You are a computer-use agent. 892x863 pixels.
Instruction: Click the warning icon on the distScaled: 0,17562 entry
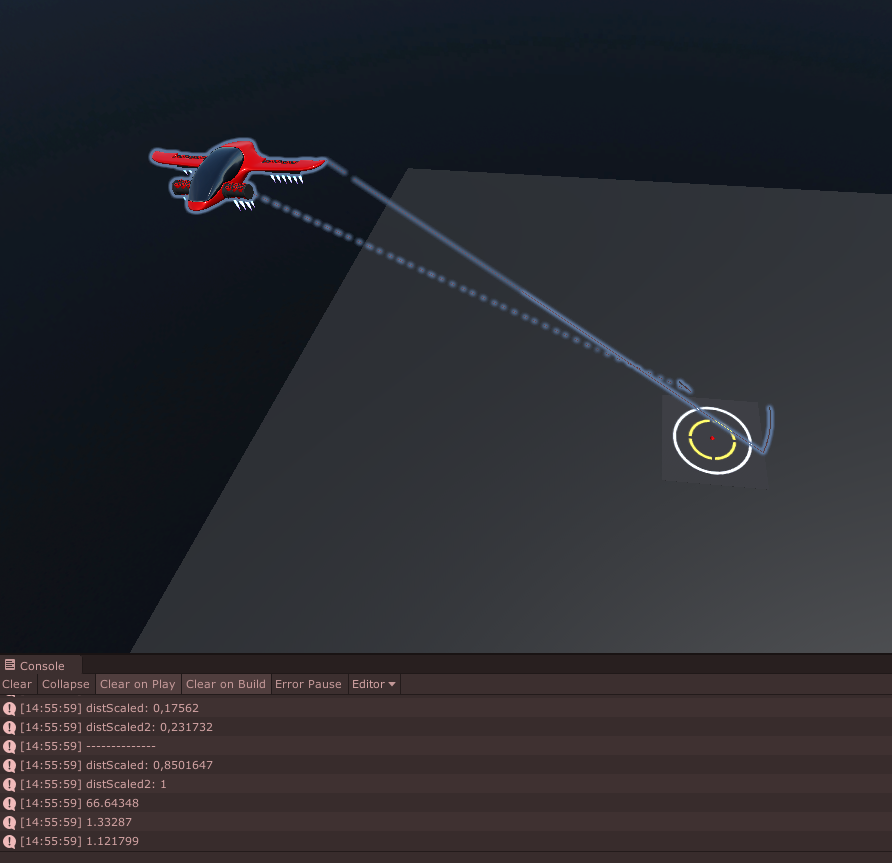(9, 708)
